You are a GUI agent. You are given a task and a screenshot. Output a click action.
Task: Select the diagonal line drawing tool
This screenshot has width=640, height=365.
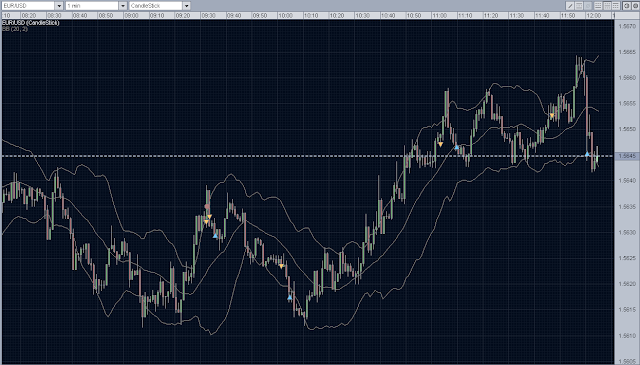570,6
